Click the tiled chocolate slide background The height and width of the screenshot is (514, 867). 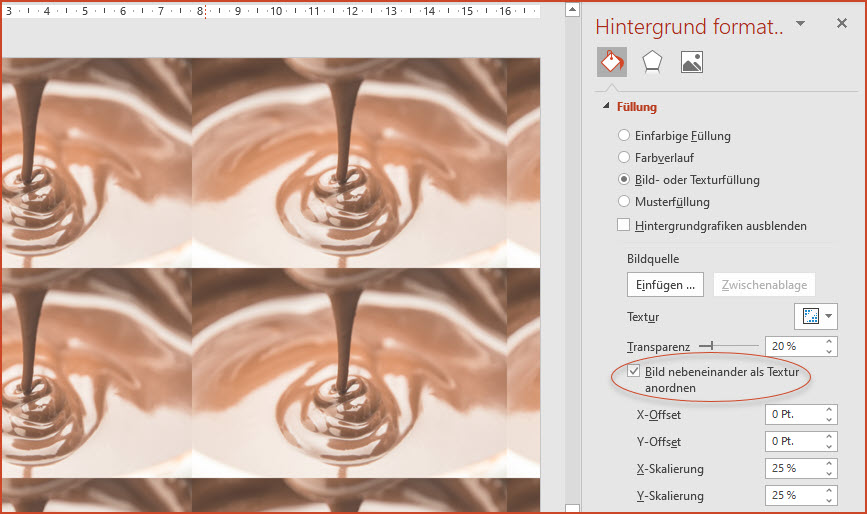(x=270, y=285)
